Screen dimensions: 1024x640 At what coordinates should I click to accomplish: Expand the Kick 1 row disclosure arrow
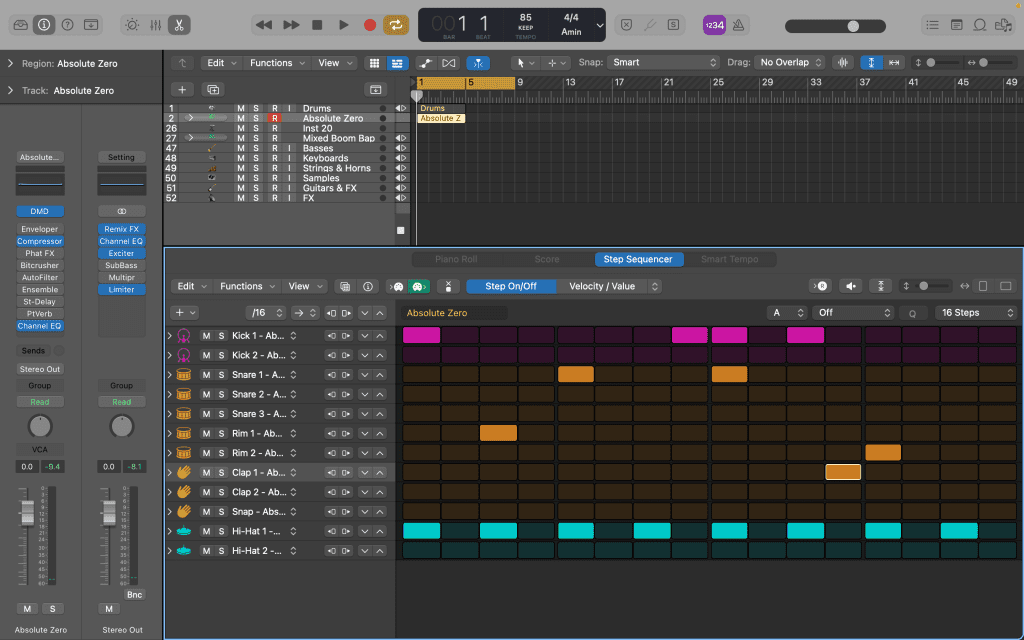pyautogui.click(x=170, y=336)
